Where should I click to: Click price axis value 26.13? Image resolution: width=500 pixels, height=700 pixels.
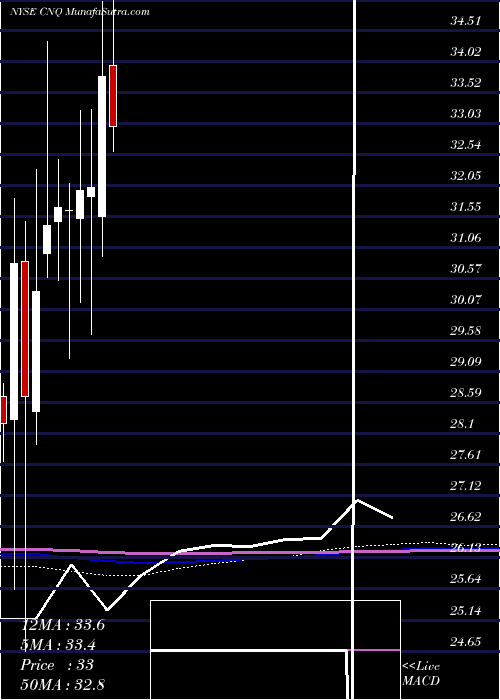coord(465,548)
